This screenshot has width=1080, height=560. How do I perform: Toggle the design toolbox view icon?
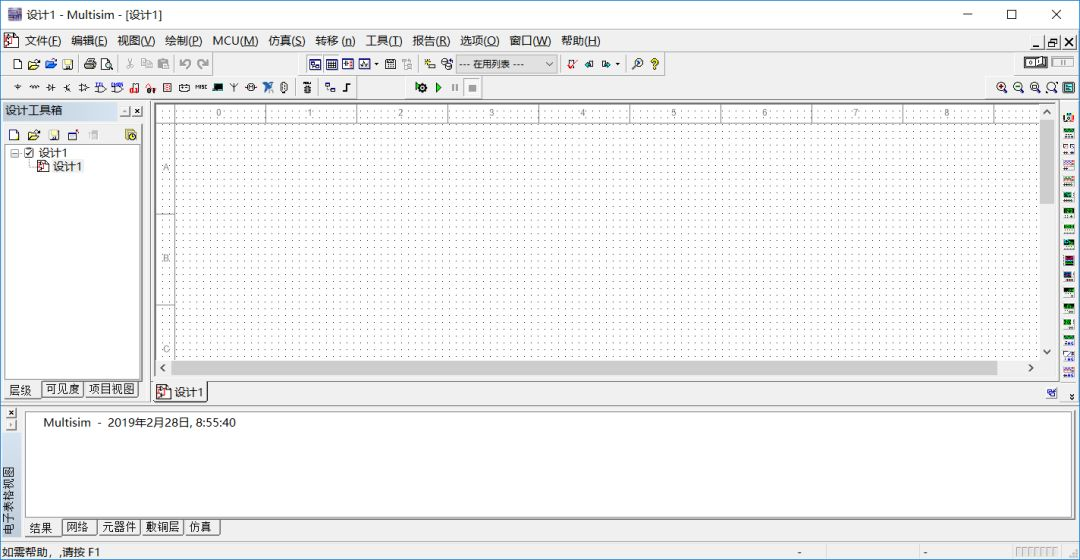315,64
